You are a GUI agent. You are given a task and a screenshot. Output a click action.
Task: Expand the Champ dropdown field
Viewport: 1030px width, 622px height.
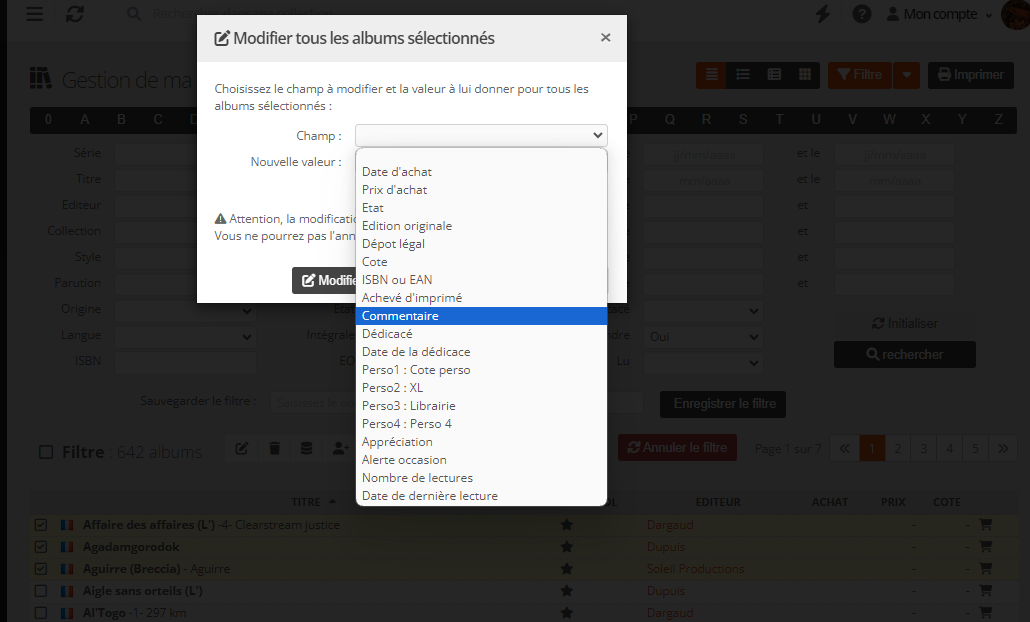point(481,135)
